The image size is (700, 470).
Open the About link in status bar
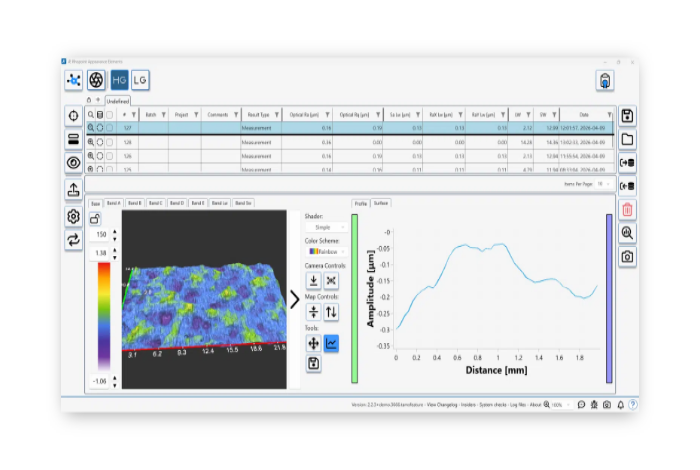point(535,405)
